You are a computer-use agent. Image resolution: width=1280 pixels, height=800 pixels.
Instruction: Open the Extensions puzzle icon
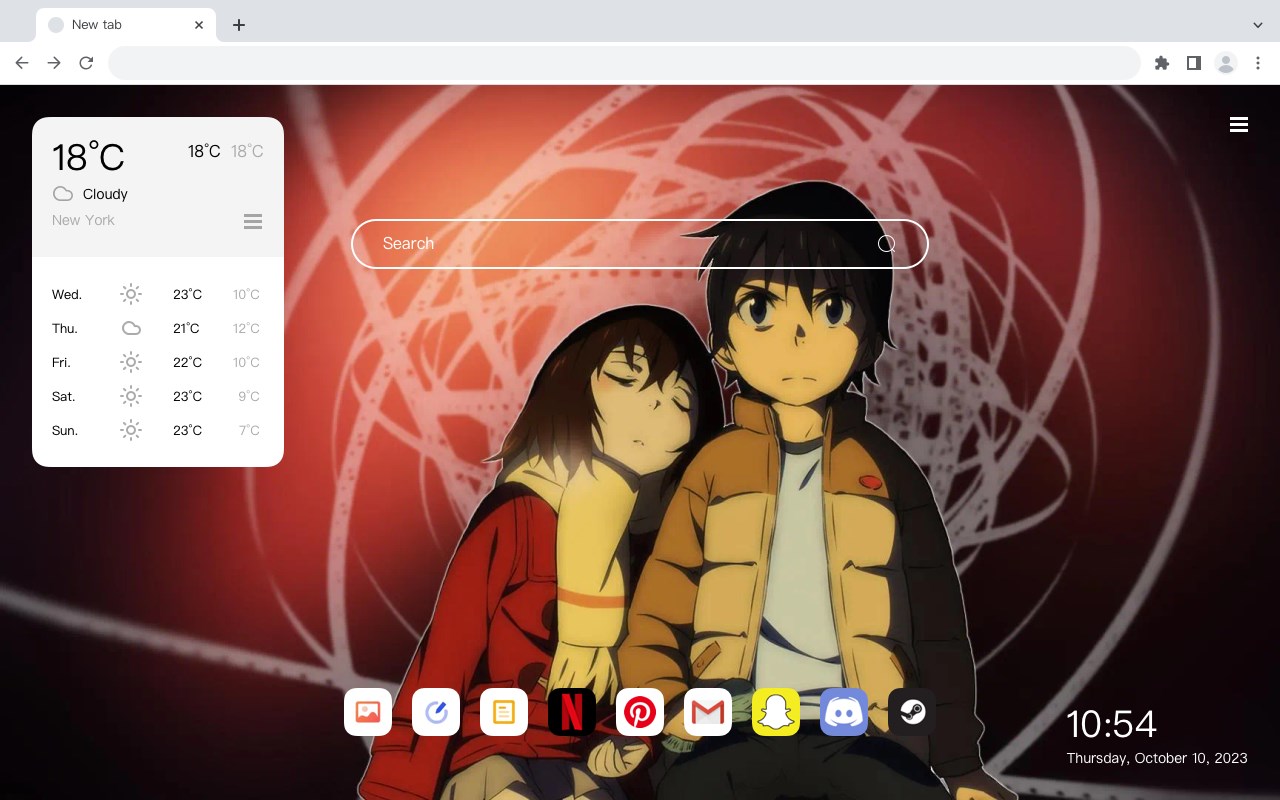tap(1161, 63)
